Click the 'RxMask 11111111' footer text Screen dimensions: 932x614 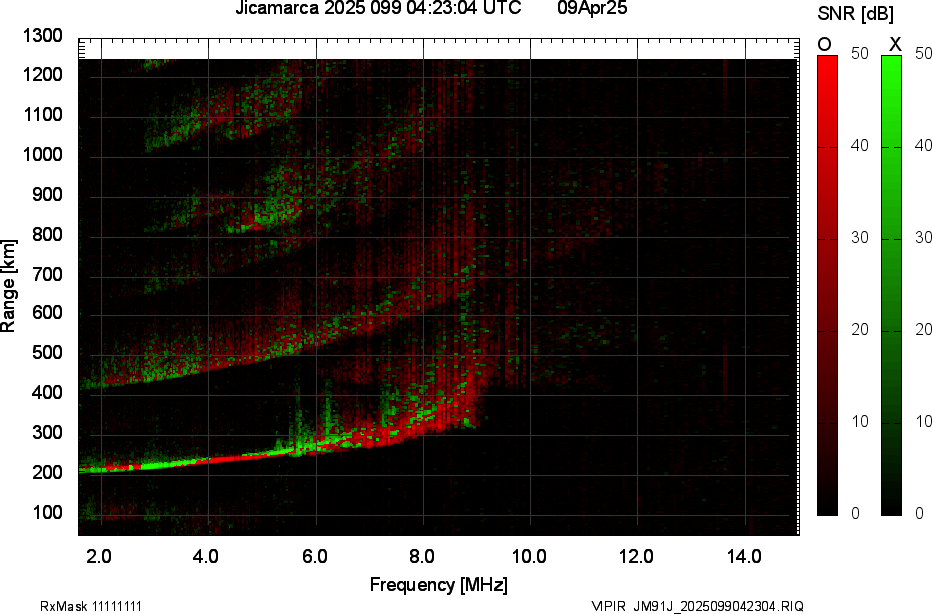91,606
